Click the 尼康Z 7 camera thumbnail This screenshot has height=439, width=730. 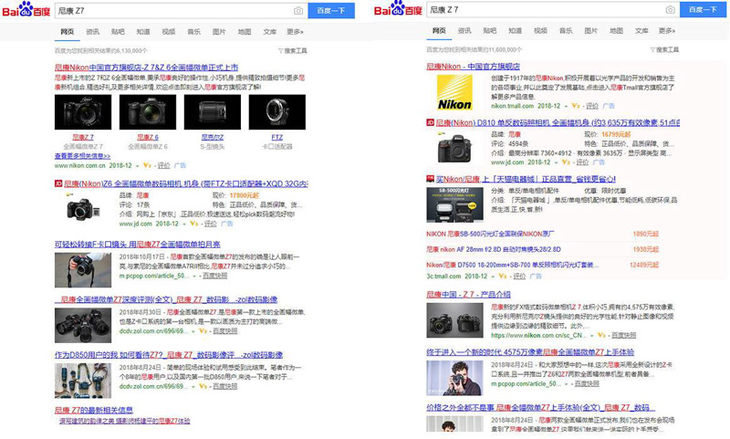(83, 112)
